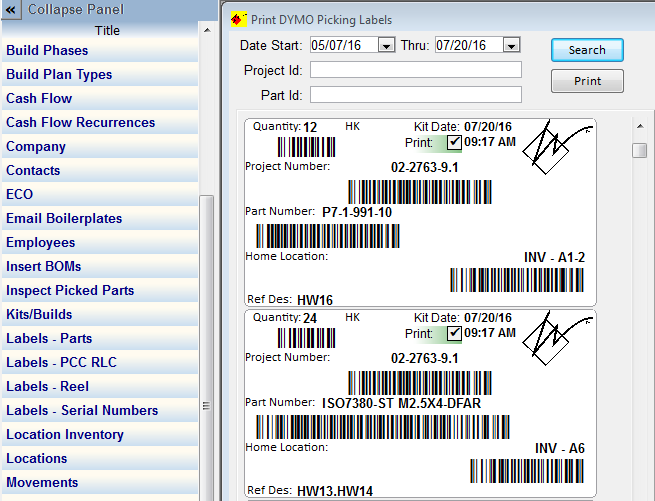Click Ref Des HW13.HW14 value
Viewport: 655px width, 501px height.
[335, 491]
